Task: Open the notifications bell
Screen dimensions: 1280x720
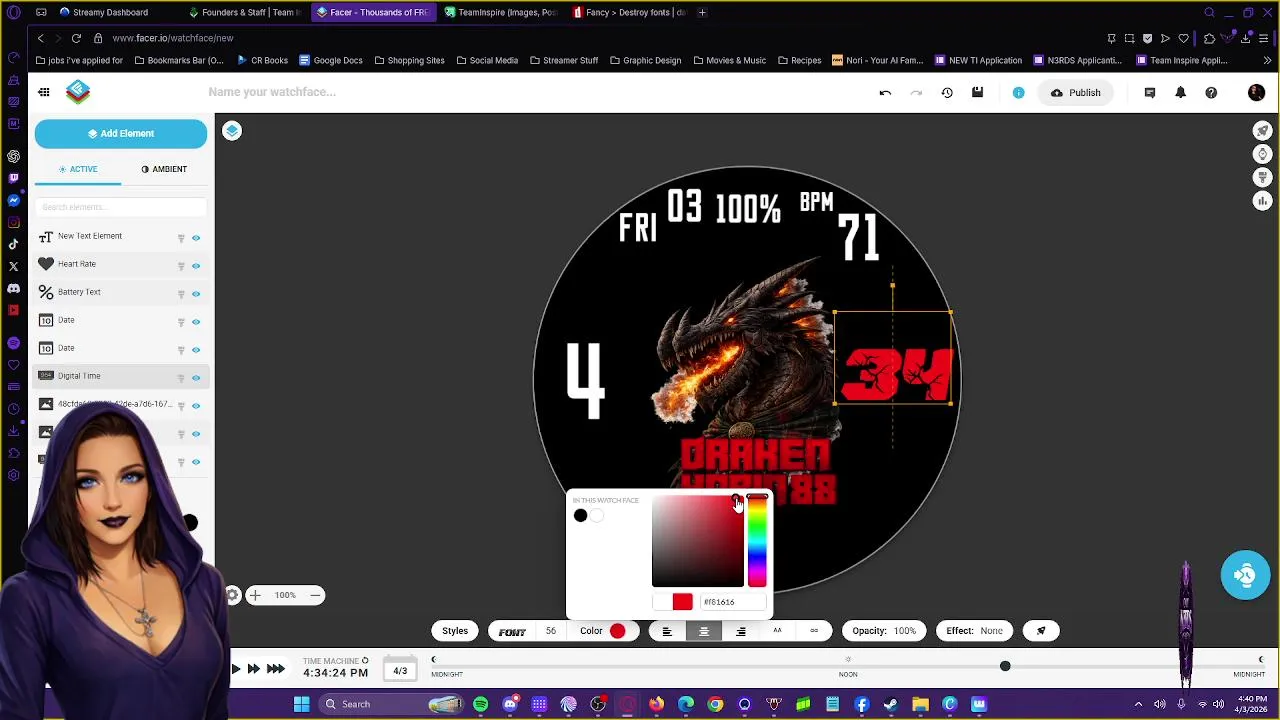Action: tap(1180, 93)
